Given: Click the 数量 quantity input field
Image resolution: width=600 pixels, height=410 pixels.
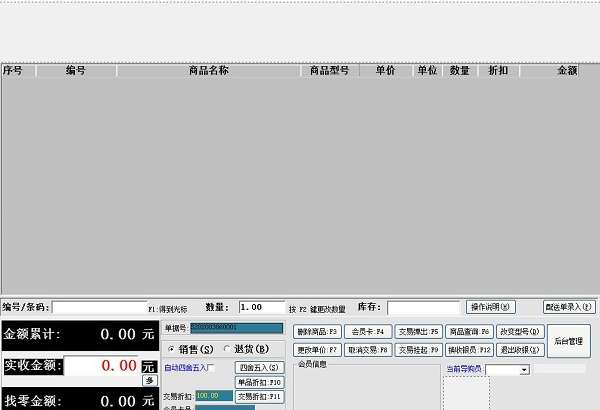Looking at the screenshot, I should coord(262,307).
